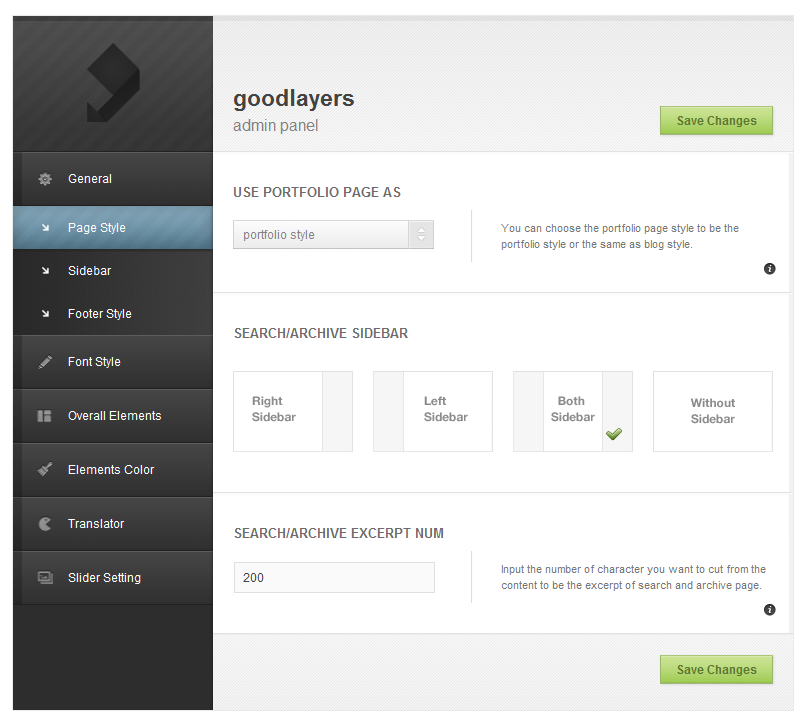The width and height of the screenshot is (812, 726).
Task: Click the excerpt number input field
Action: pyautogui.click(x=334, y=577)
